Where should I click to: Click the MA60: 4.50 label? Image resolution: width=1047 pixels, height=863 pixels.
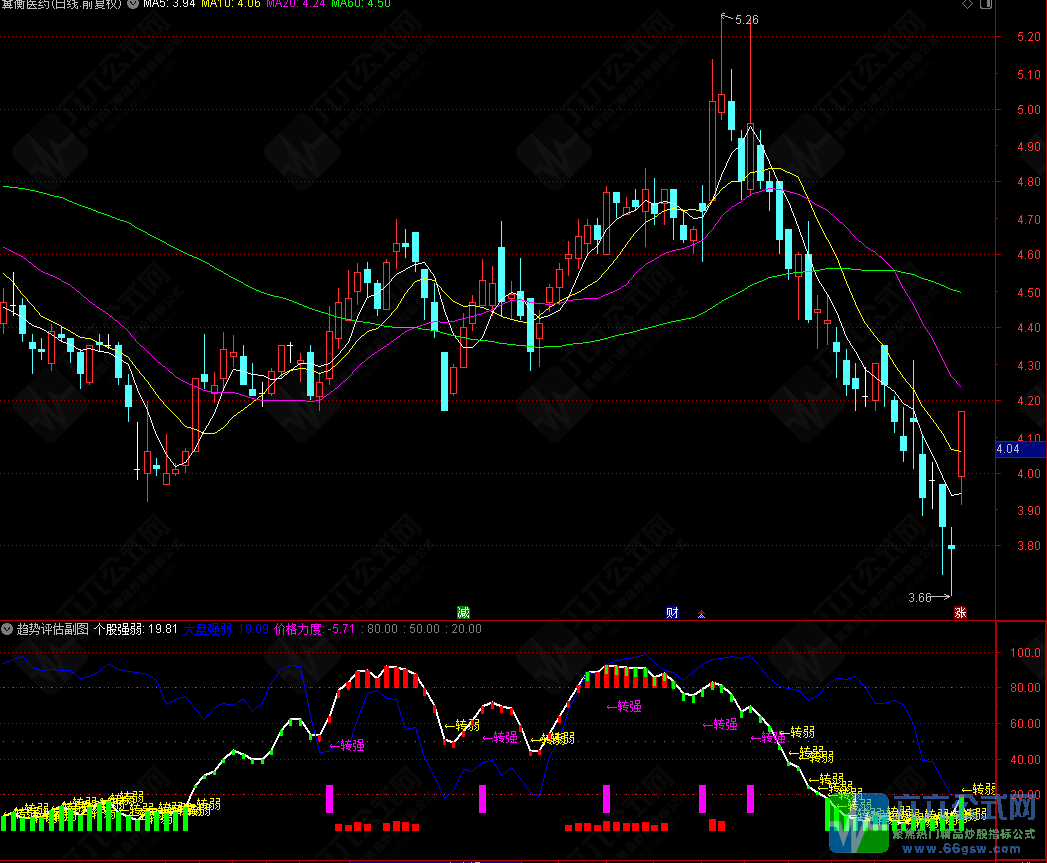tap(361, 3)
